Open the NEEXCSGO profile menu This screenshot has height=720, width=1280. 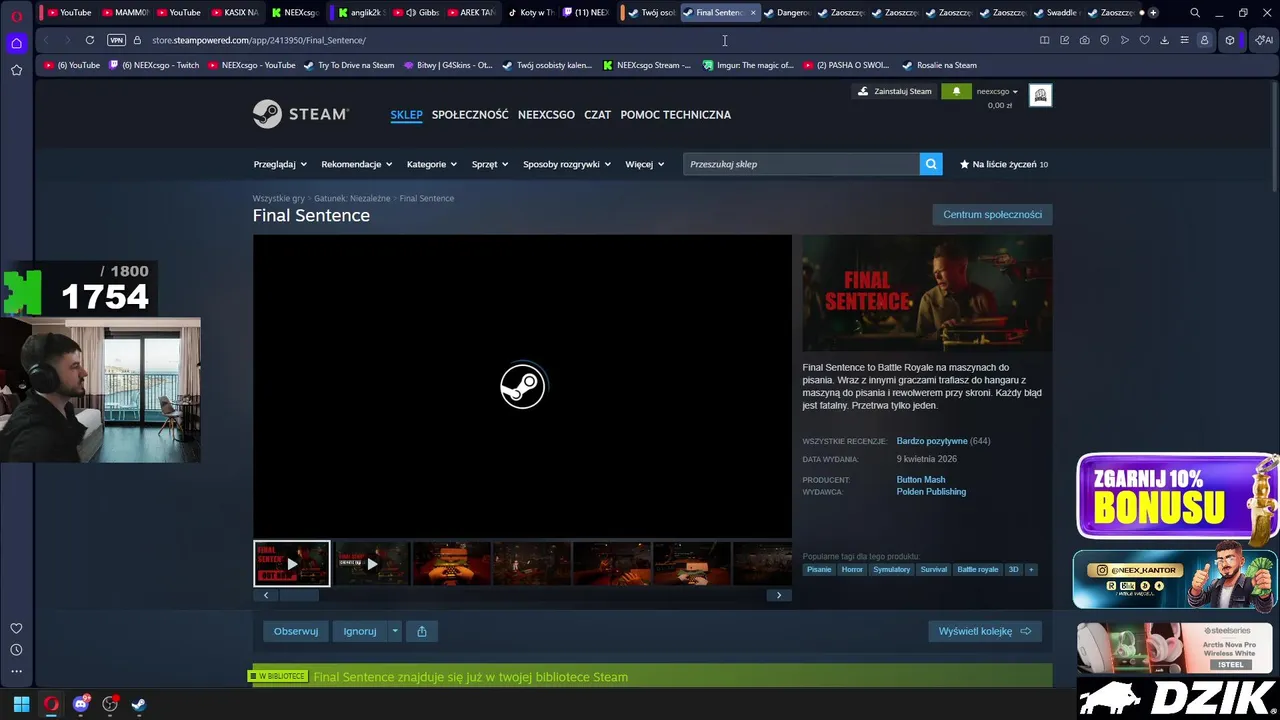click(546, 114)
